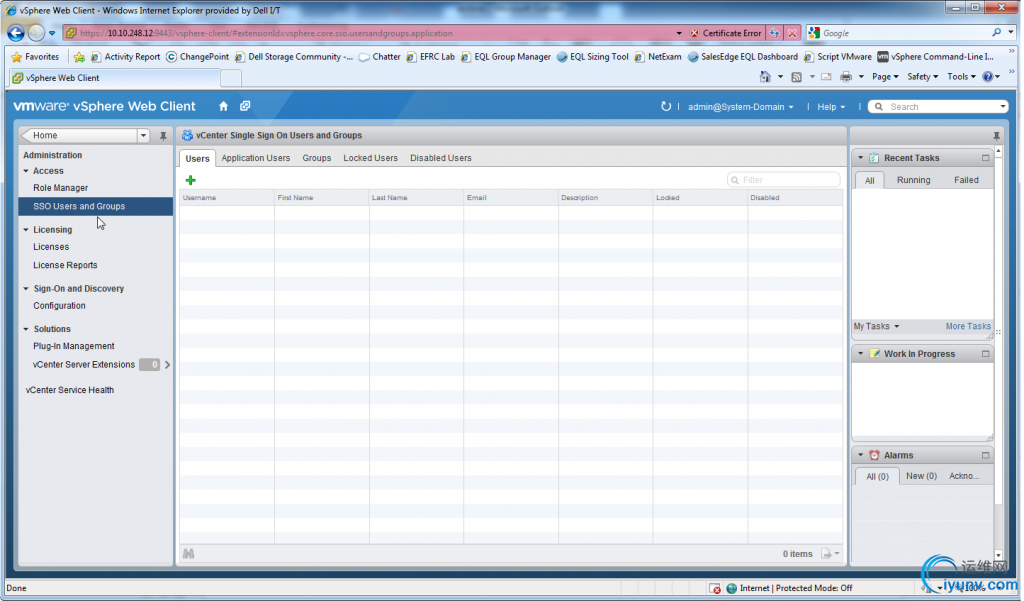Viewport: 1024px width, 601px height.
Task: Select the New (0) alarms tab
Action: click(921, 476)
